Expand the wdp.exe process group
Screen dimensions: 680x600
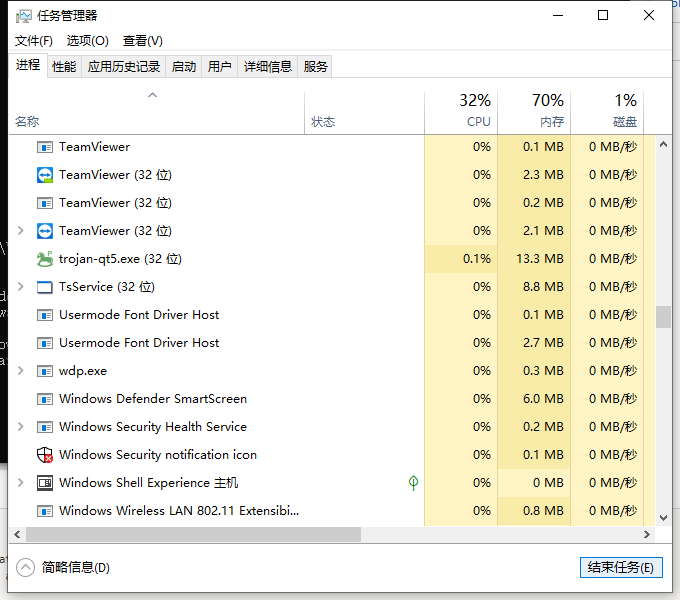(20, 371)
